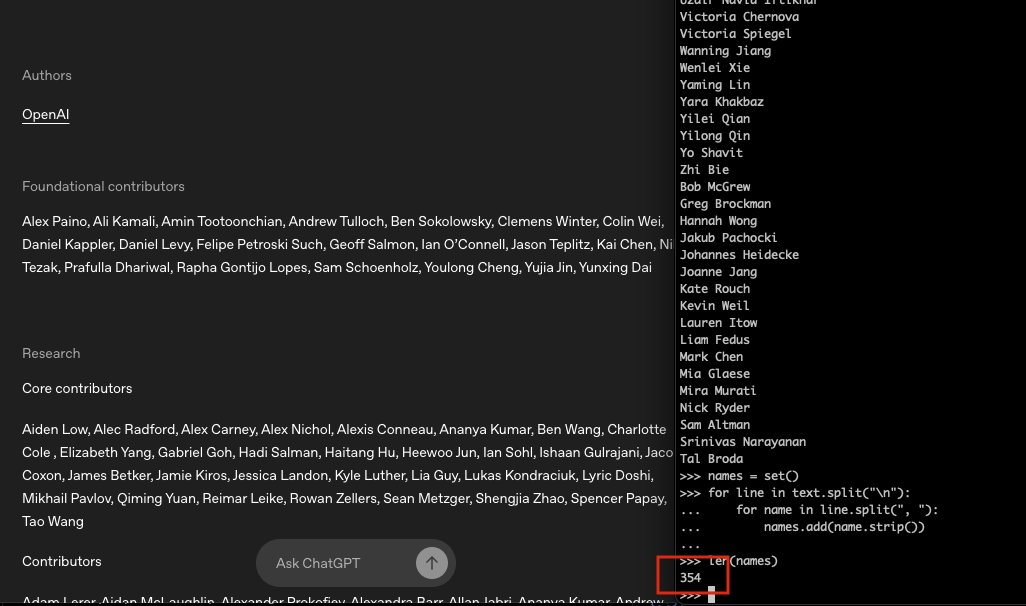Click 'Yo Shavit' terminal line
Screen dimensions: 1026x606
tap(711, 153)
